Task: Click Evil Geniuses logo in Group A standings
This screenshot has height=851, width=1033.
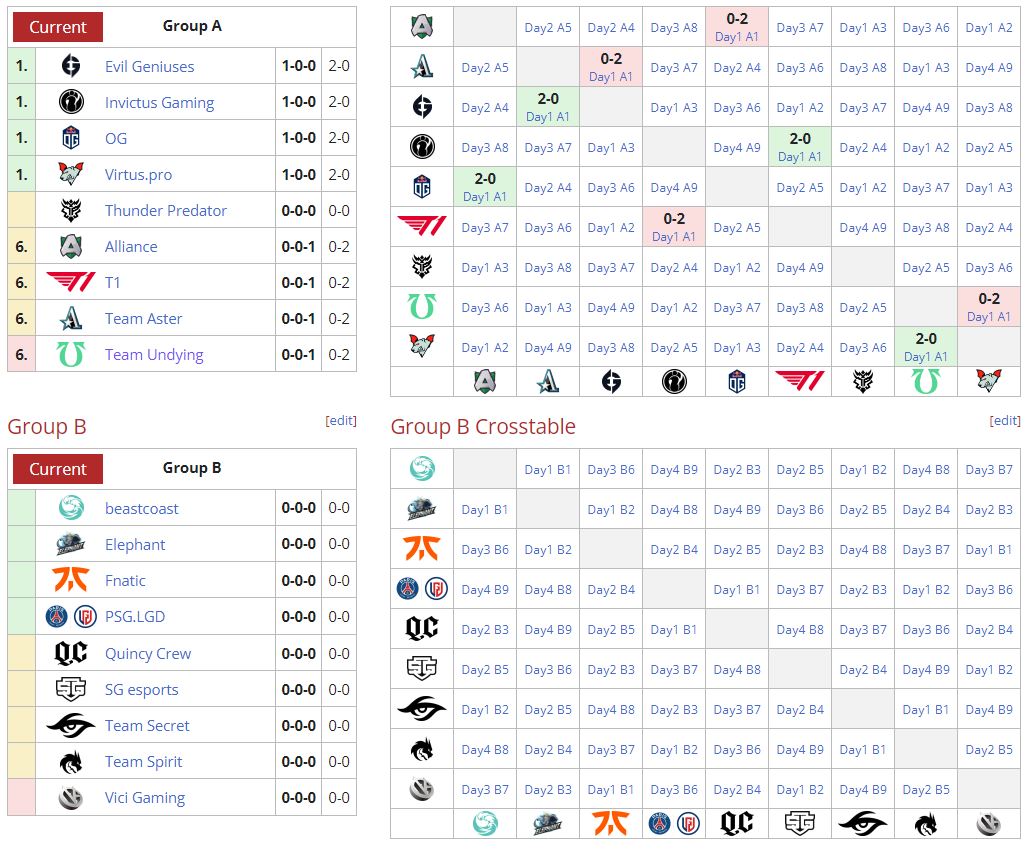Action: (x=70, y=67)
